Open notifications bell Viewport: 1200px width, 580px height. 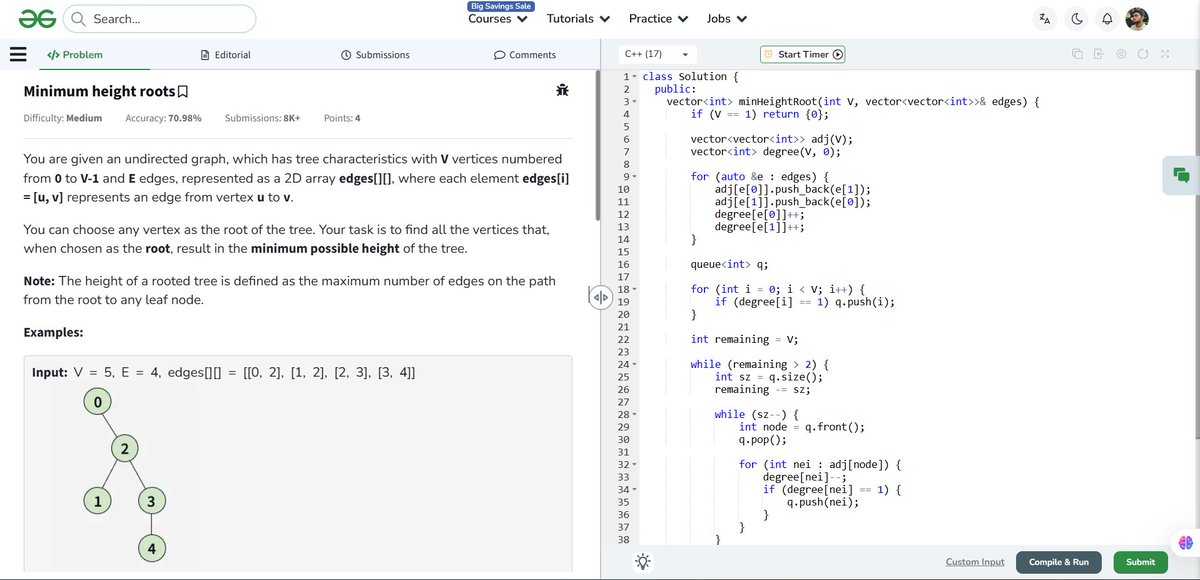click(1107, 18)
